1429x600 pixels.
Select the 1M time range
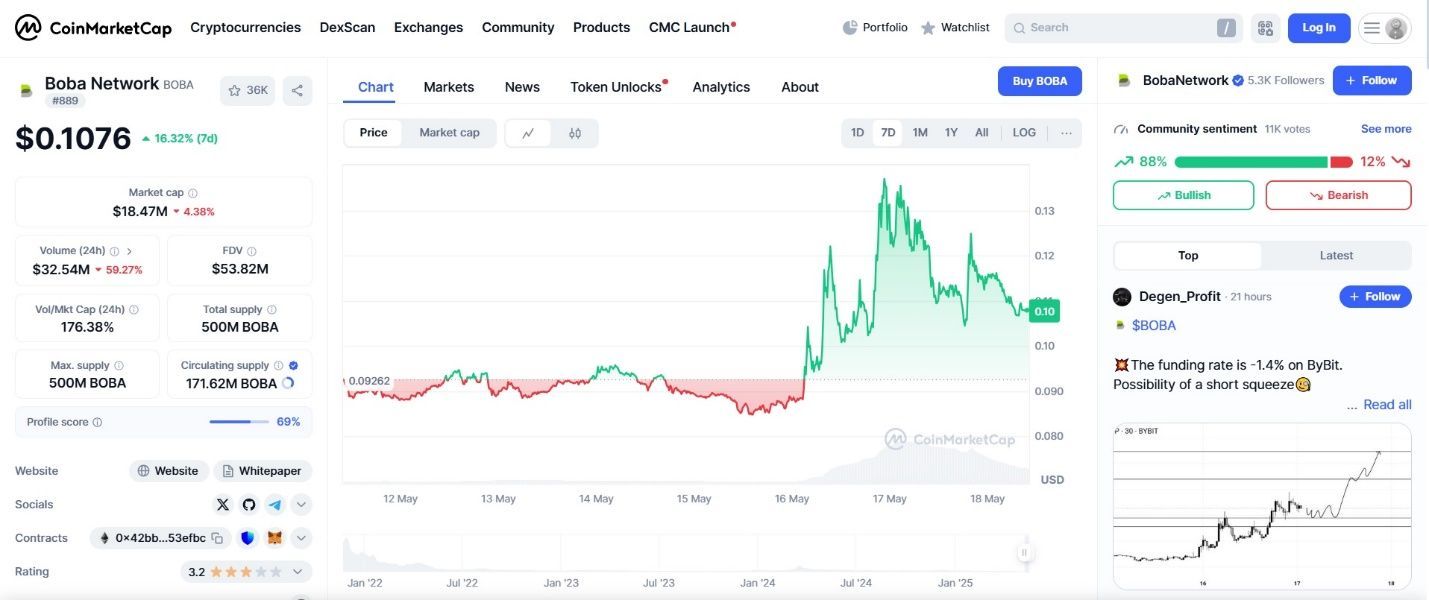tap(920, 133)
